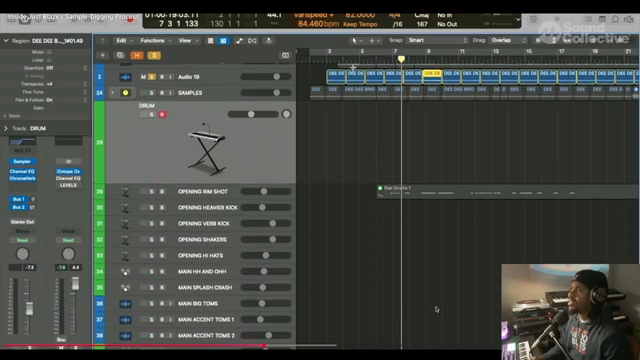Select the OPENING SHAKERS track name

tap(202, 240)
